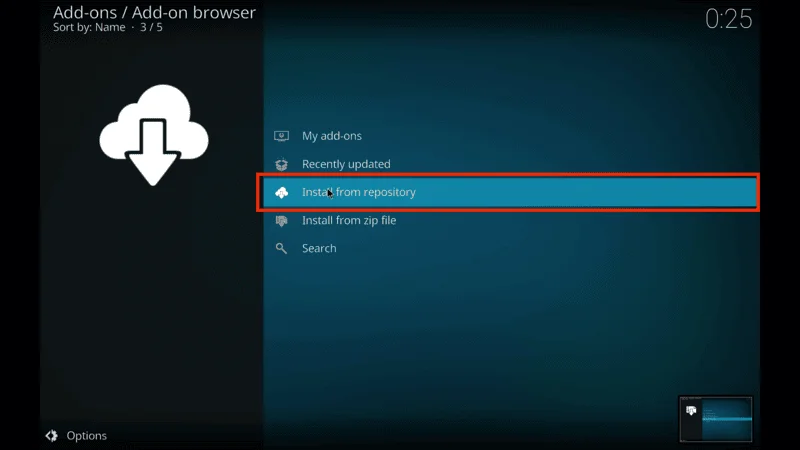Screen dimensions: 800x450
Task: Select the Install from zip file label
Action: (x=349, y=220)
